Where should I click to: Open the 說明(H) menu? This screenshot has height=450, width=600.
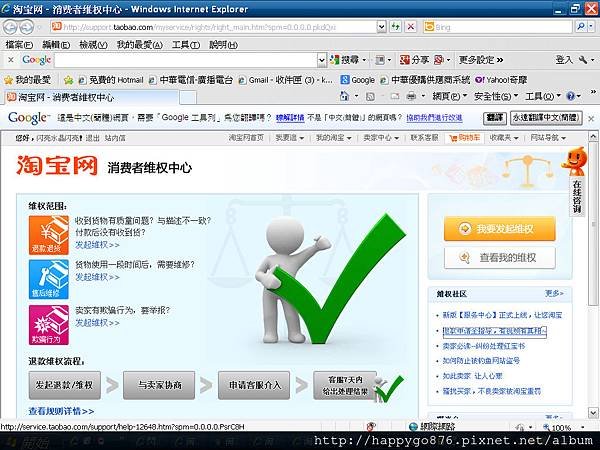click(223, 45)
